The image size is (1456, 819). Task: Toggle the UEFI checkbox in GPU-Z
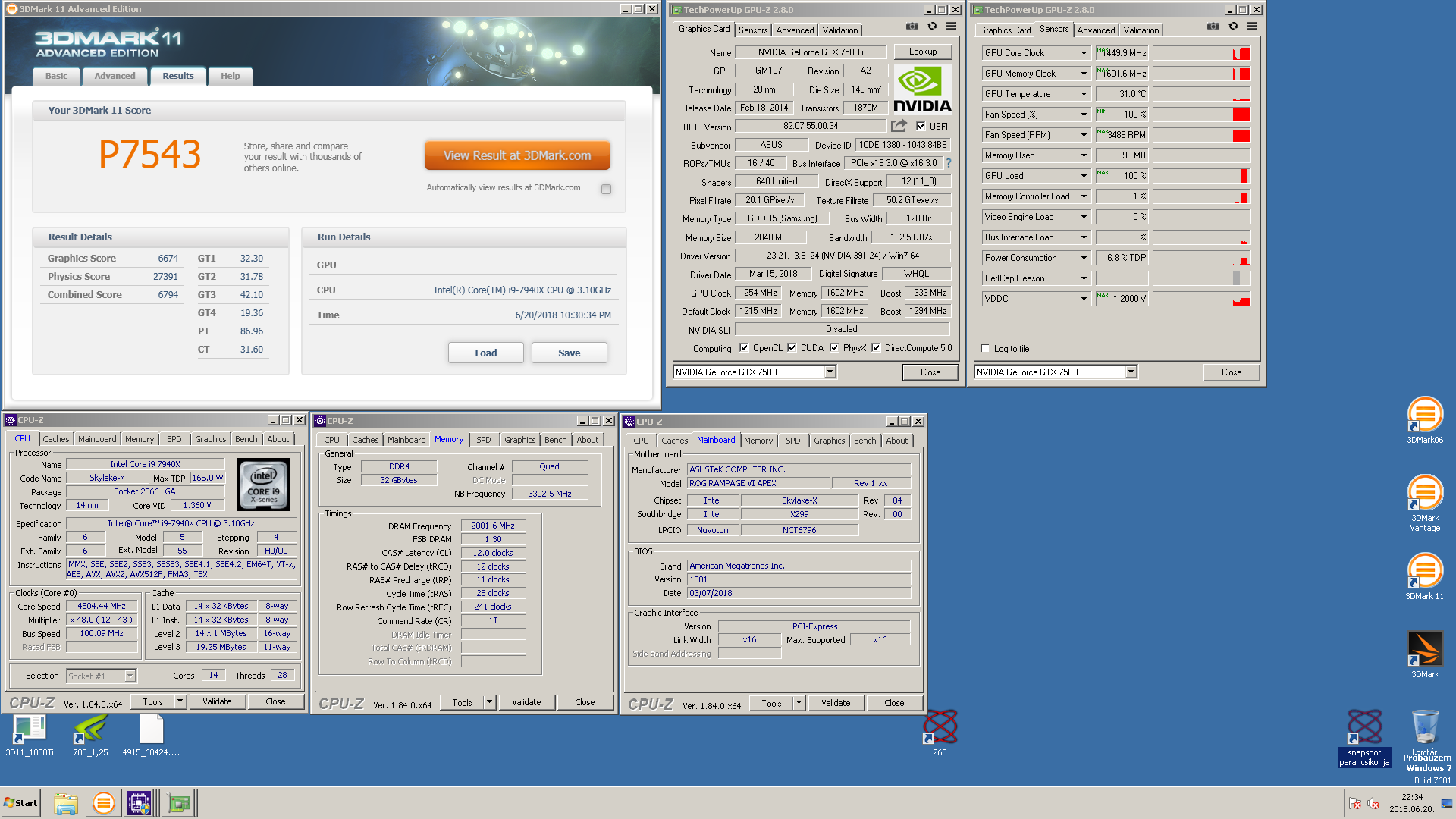[921, 127]
